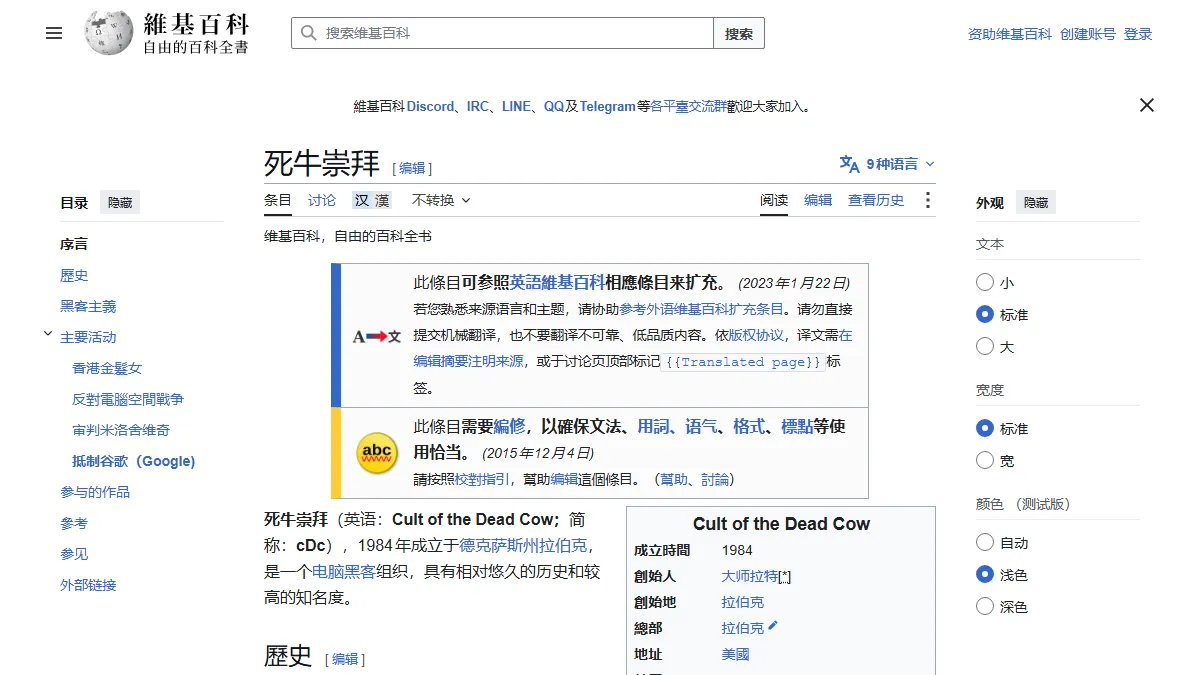1200x675 pixels.
Task: Open 参考外语维基百科扩充条目 link
Action: [702, 309]
